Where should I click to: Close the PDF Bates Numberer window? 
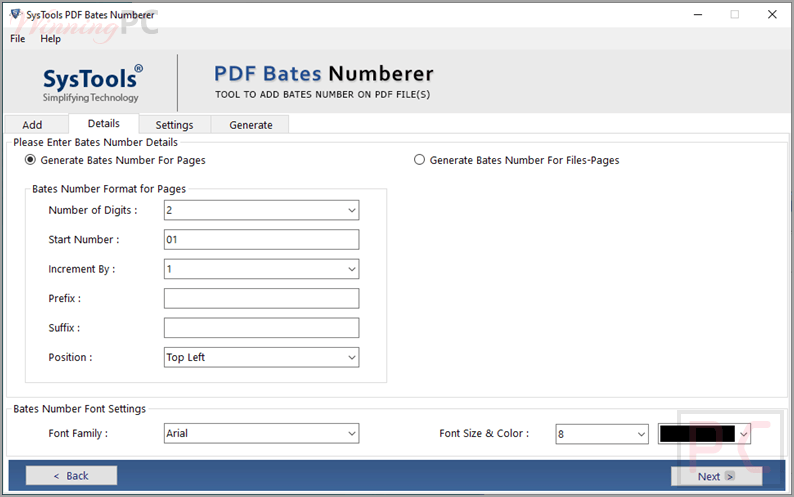772,15
